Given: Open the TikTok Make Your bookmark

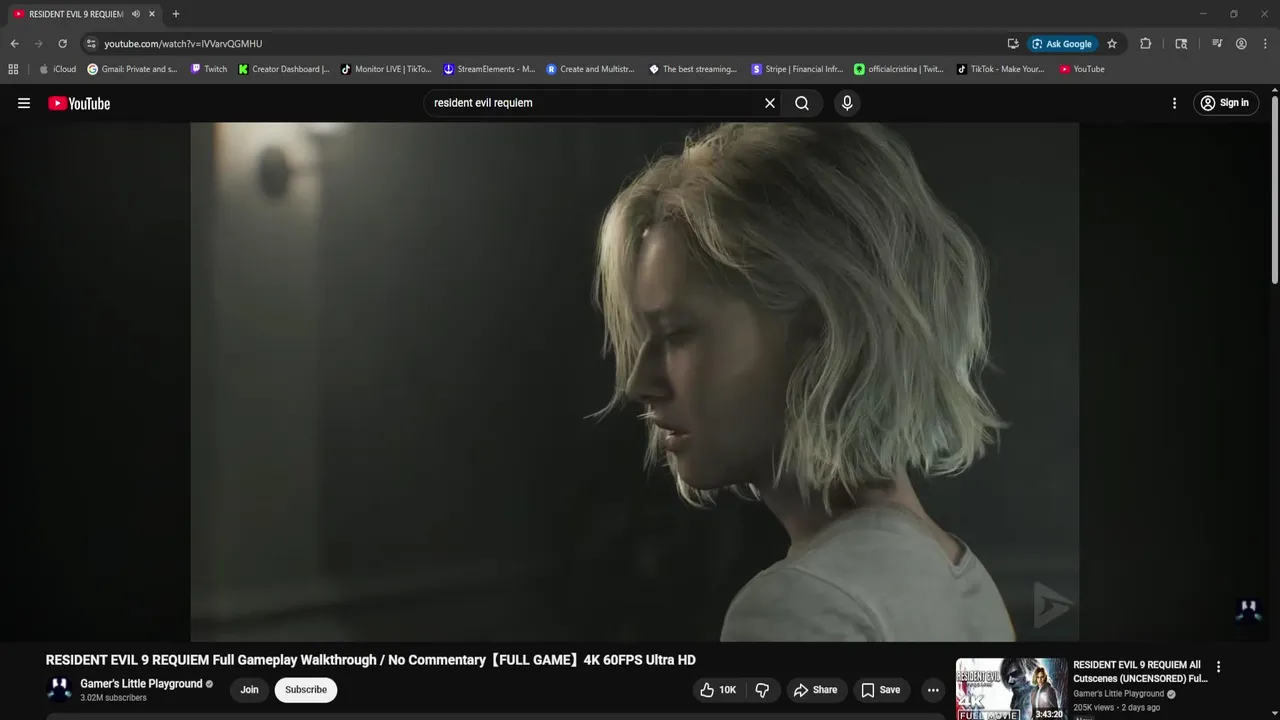Looking at the screenshot, I should point(1000,69).
